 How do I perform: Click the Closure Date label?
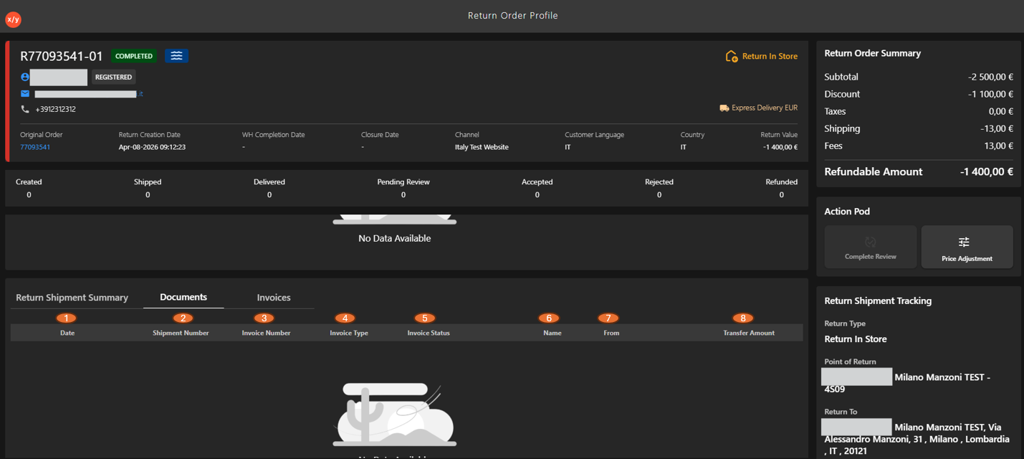(x=379, y=135)
